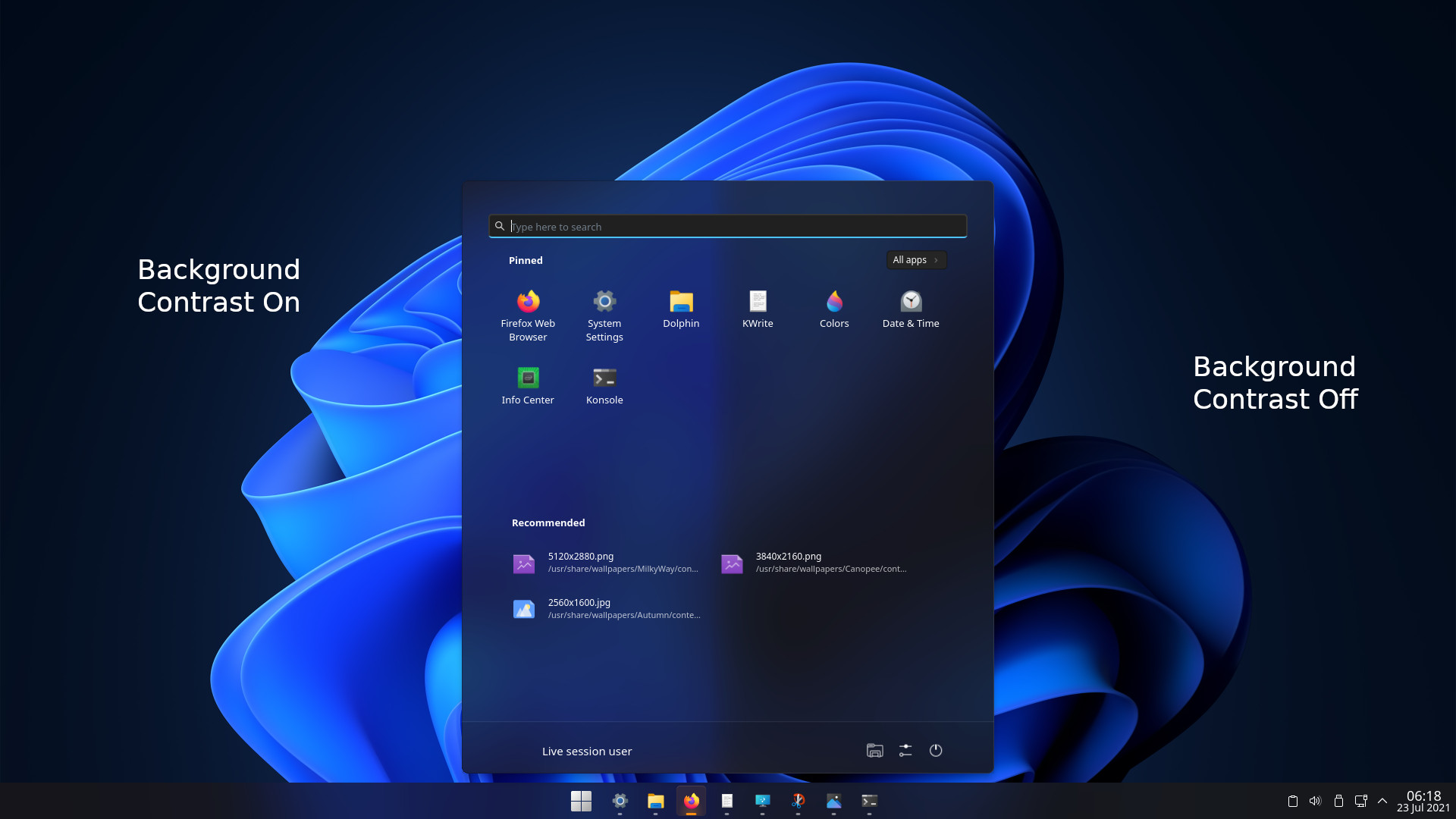The width and height of the screenshot is (1456, 819).
Task: Open the clipboard tray icon
Action: coord(1293,801)
